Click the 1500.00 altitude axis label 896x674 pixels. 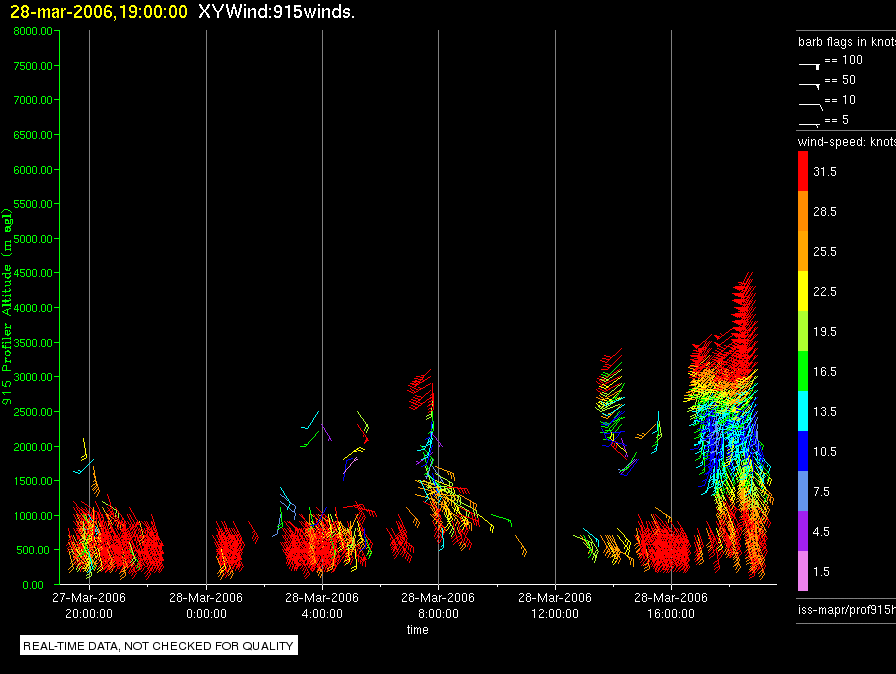click(33, 481)
